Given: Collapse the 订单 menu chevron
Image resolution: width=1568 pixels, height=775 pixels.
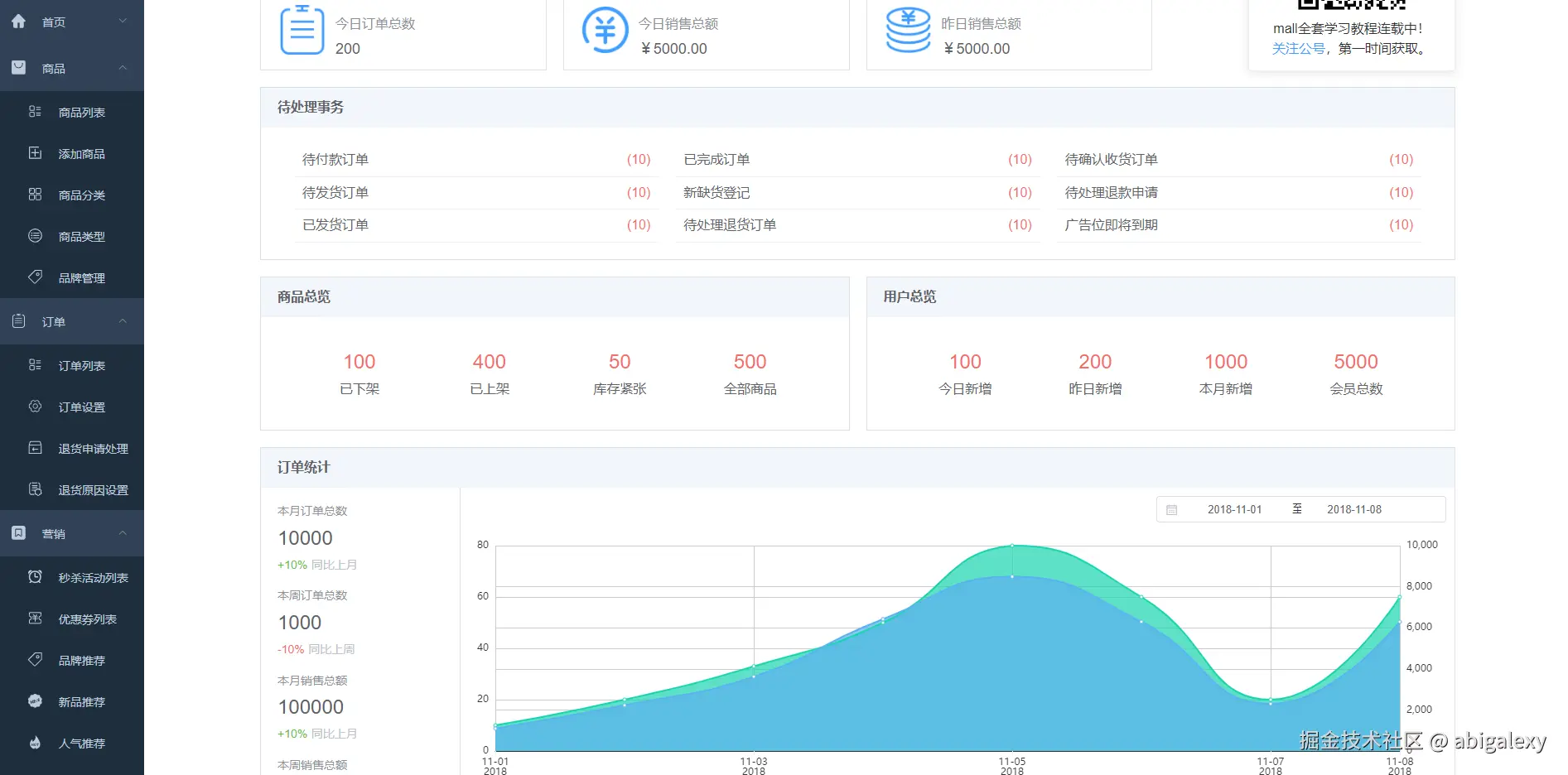Looking at the screenshot, I should [x=123, y=321].
